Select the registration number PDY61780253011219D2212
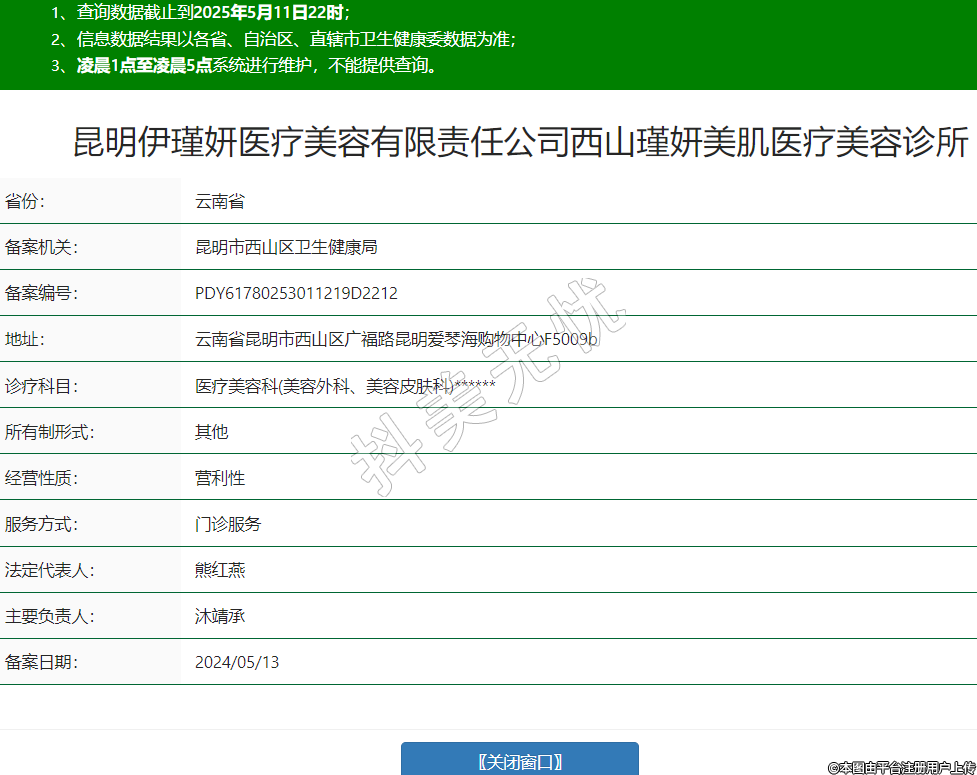The width and height of the screenshot is (977, 775). click(x=296, y=293)
